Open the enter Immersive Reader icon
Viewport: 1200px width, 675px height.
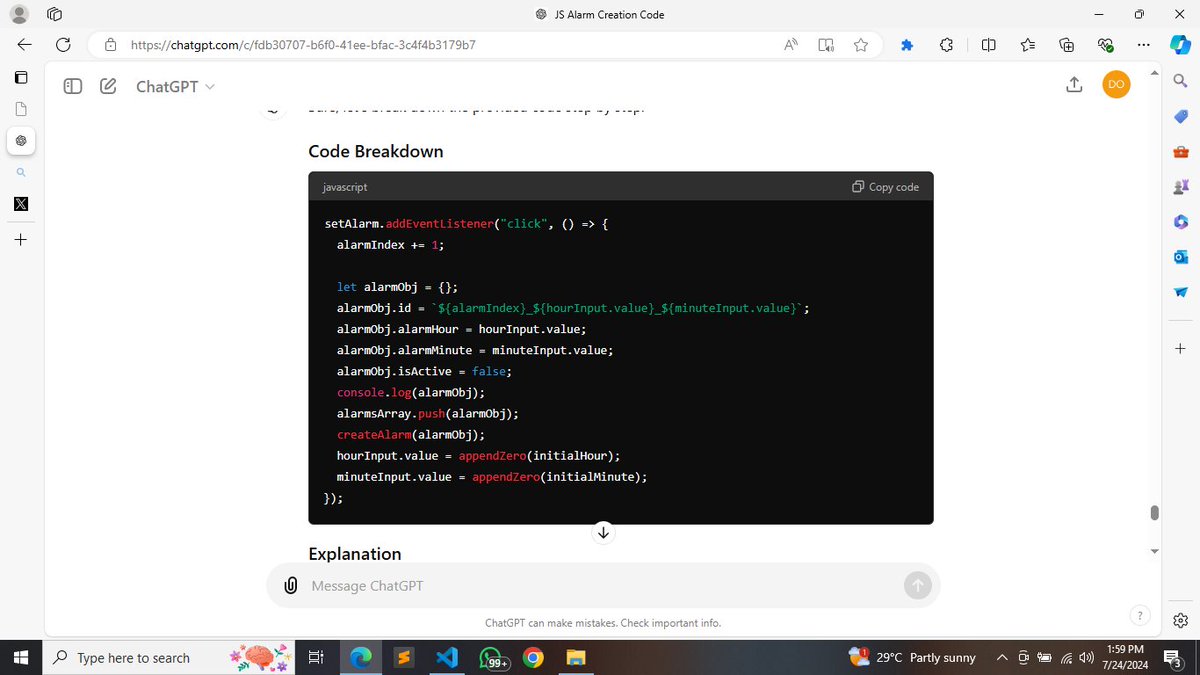tap(826, 45)
